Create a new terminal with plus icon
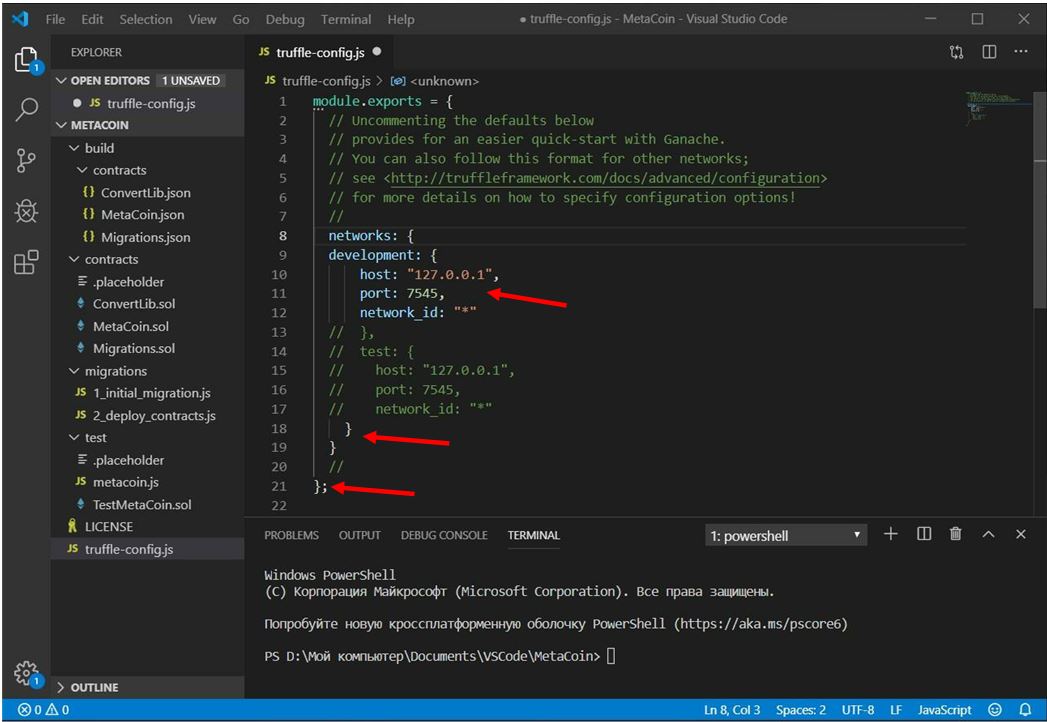The width and height of the screenshot is (1047, 722). tap(890, 535)
